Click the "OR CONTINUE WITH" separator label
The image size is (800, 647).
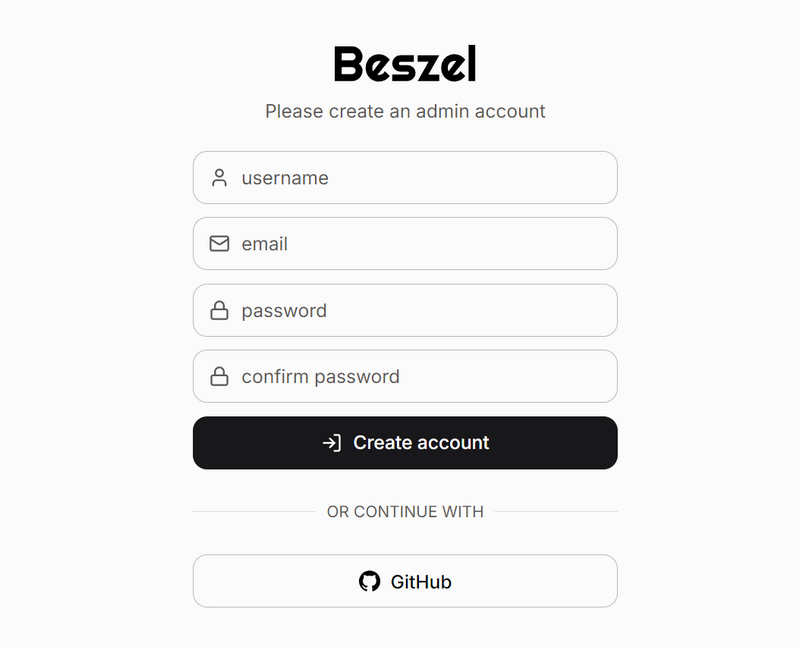click(405, 512)
